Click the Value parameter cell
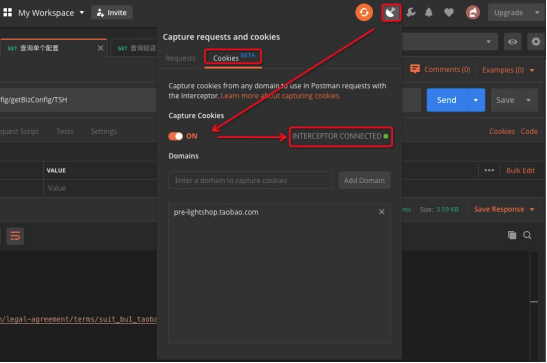 pyautogui.click(x=100, y=188)
